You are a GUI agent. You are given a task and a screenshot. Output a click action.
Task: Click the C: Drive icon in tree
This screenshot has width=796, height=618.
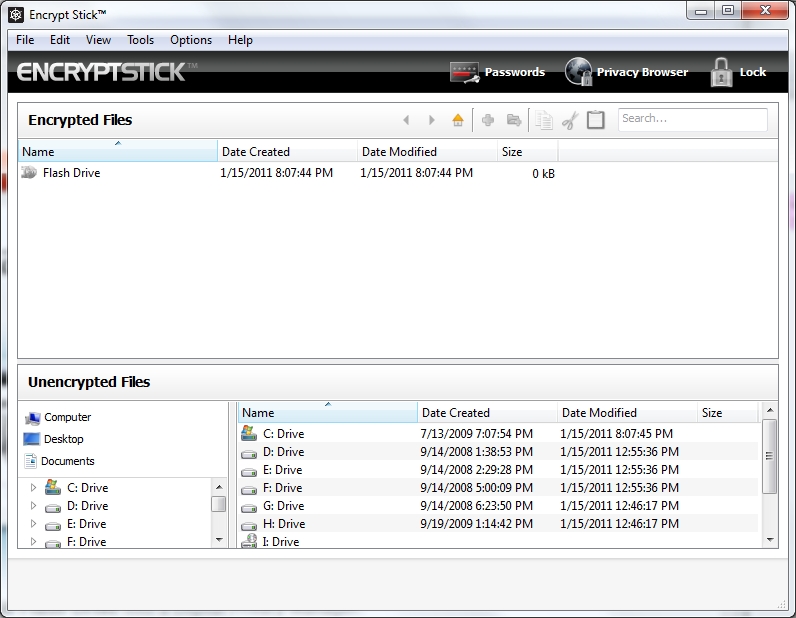[53, 487]
